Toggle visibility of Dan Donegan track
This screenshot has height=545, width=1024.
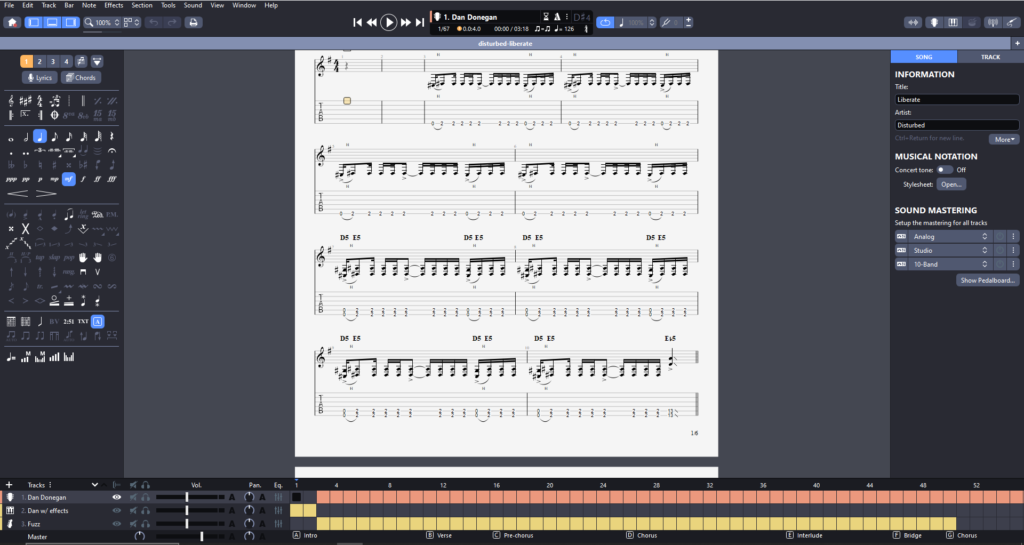[116, 497]
